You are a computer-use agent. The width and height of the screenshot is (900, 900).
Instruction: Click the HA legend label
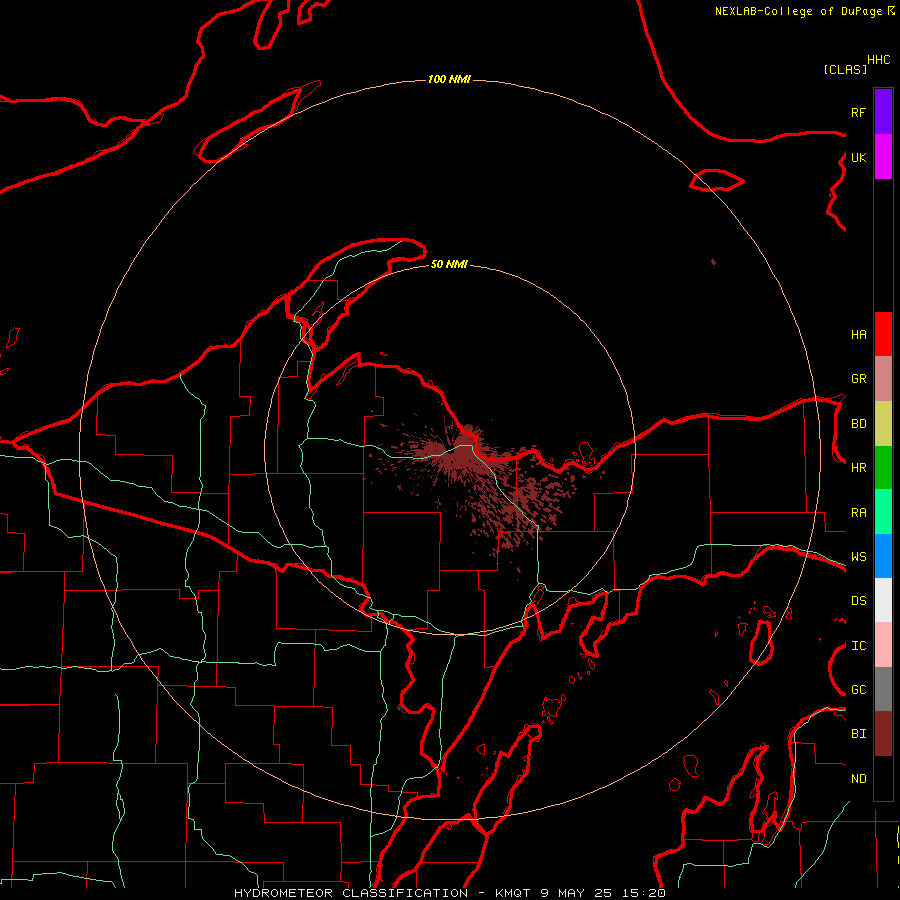click(x=858, y=334)
